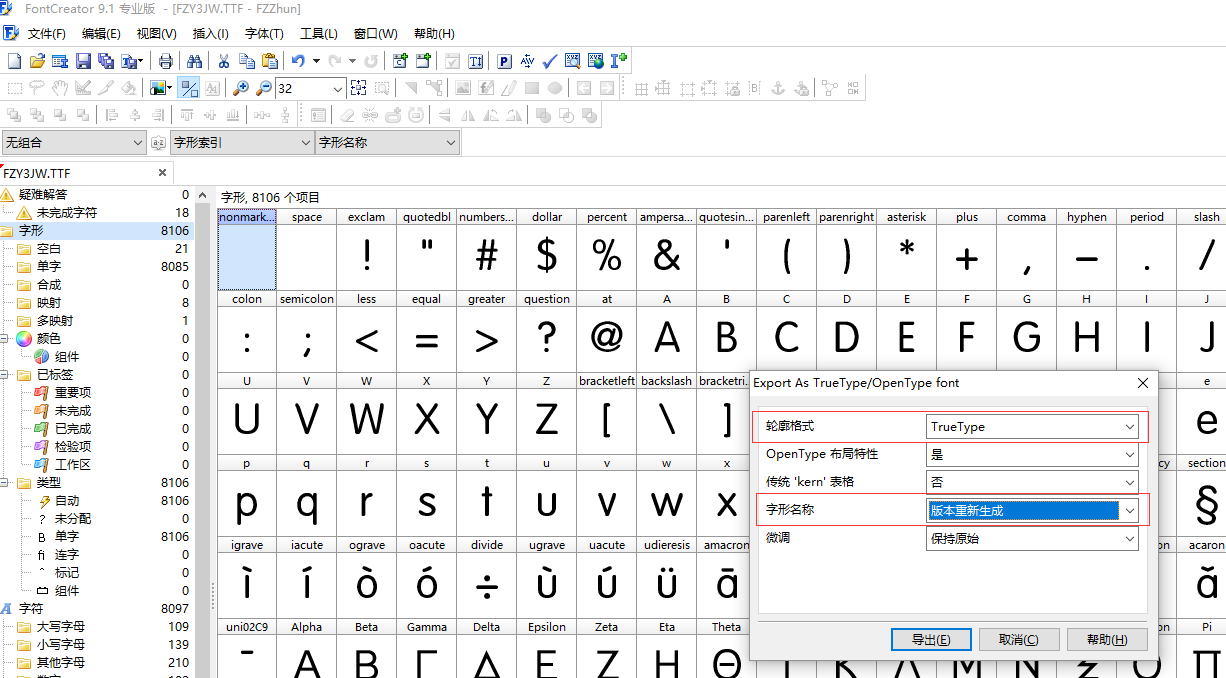Click the Undo arrow icon
The image size is (1226, 678).
click(x=297, y=61)
